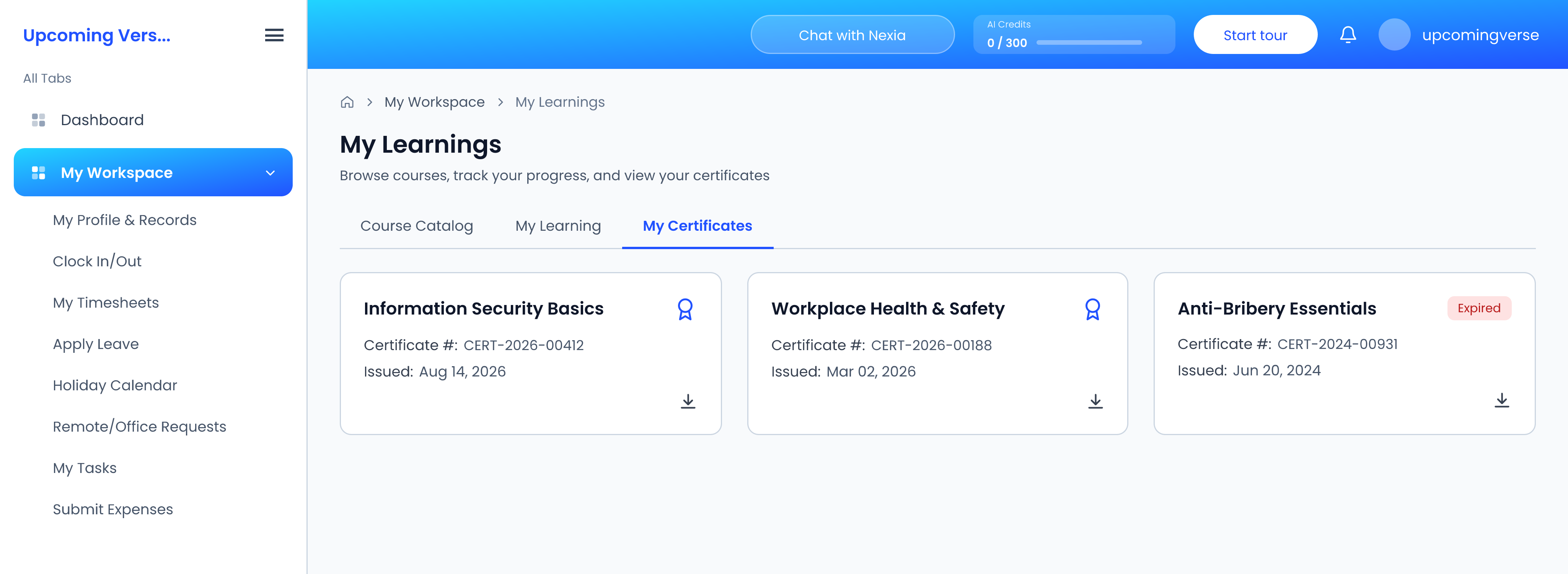Click the Upcoming Vers... logo title
Viewport: 1568px width, 574px height.
click(96, 35)
